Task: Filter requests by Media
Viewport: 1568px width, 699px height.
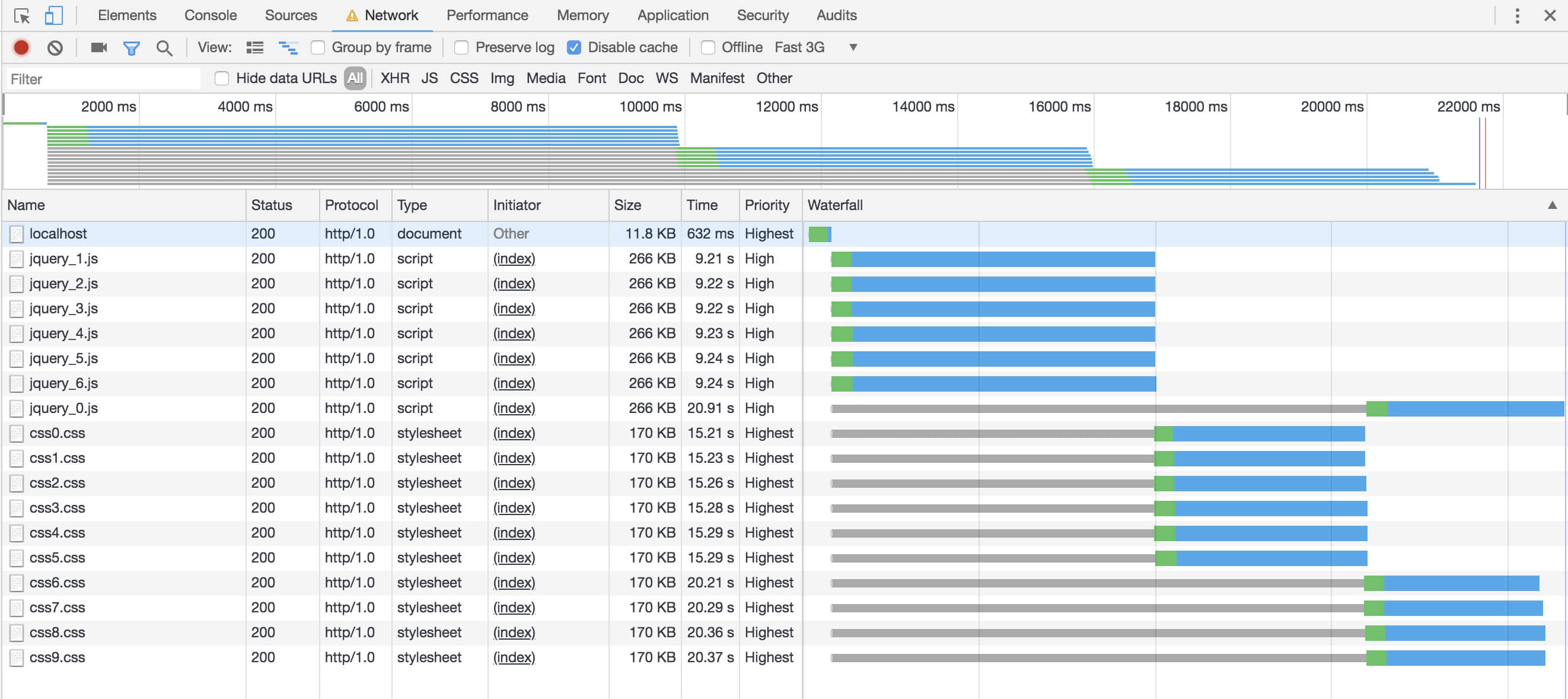Action: pyautogui.click(x=546, y=78)
